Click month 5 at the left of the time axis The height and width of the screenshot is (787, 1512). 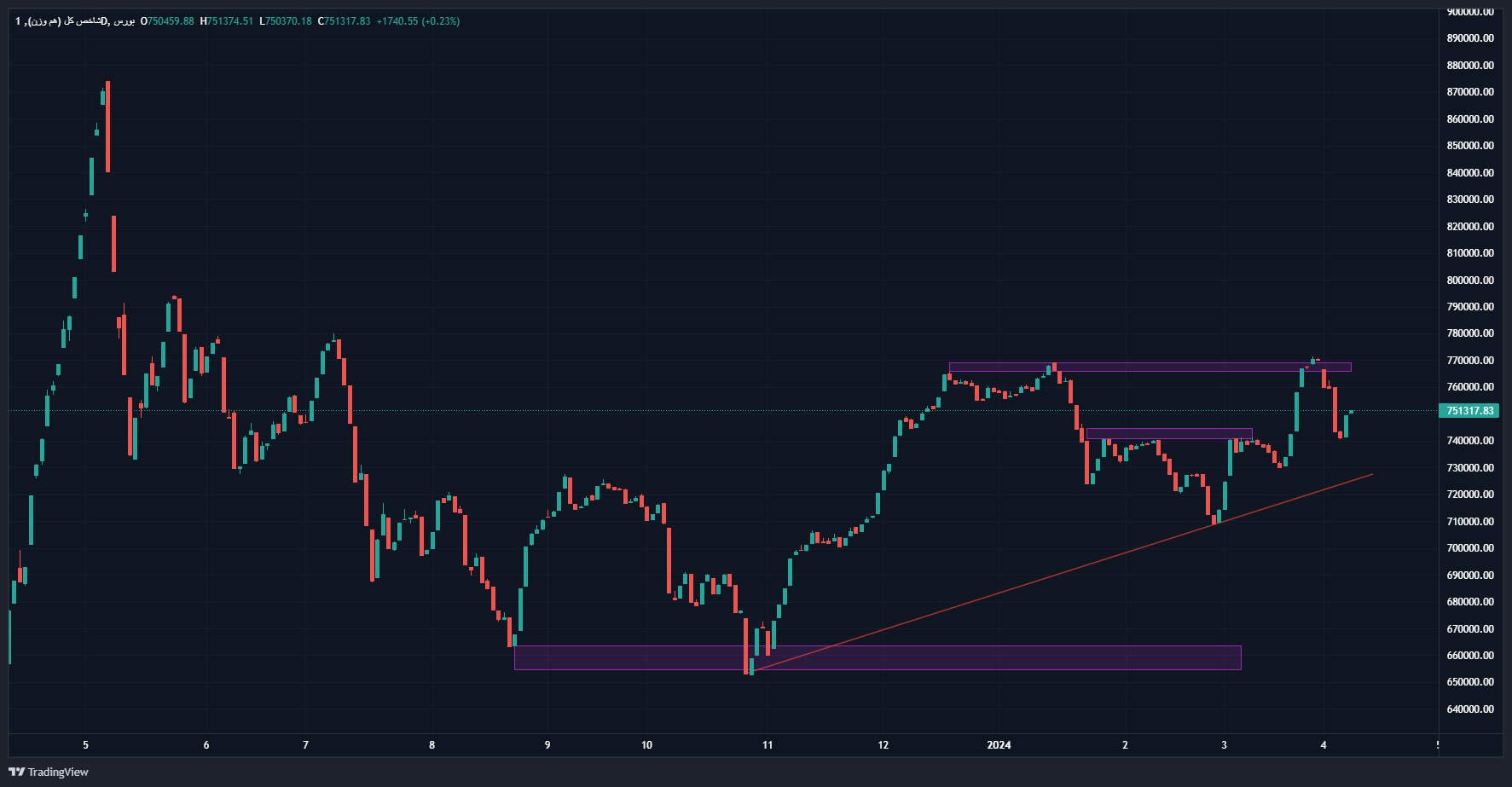[85, 745]
